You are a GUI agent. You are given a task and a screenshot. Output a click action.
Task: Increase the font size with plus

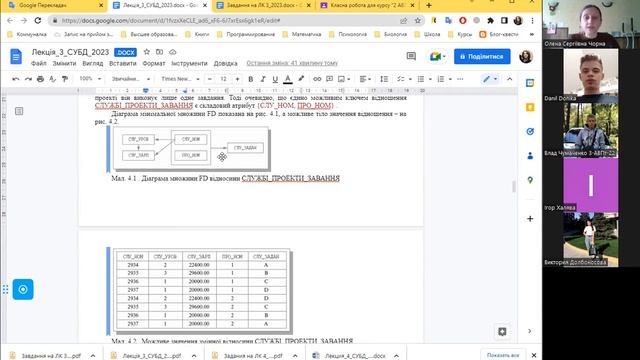click(x=237, y=79)
